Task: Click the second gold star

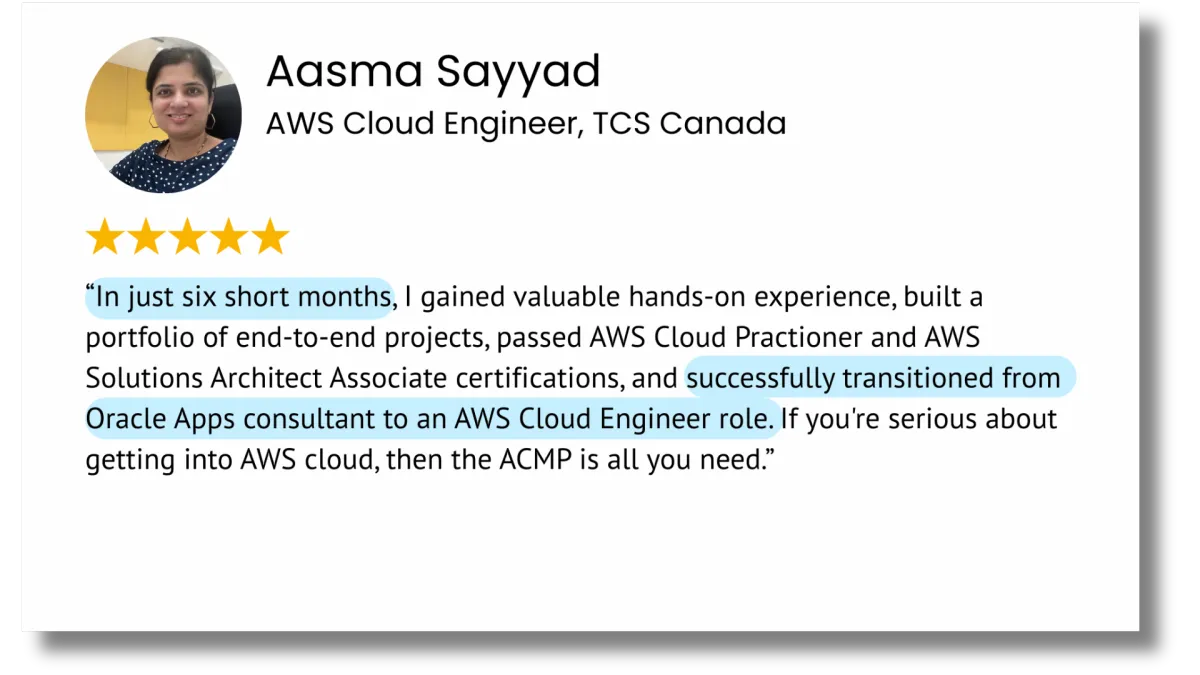Action: point(145,238)
